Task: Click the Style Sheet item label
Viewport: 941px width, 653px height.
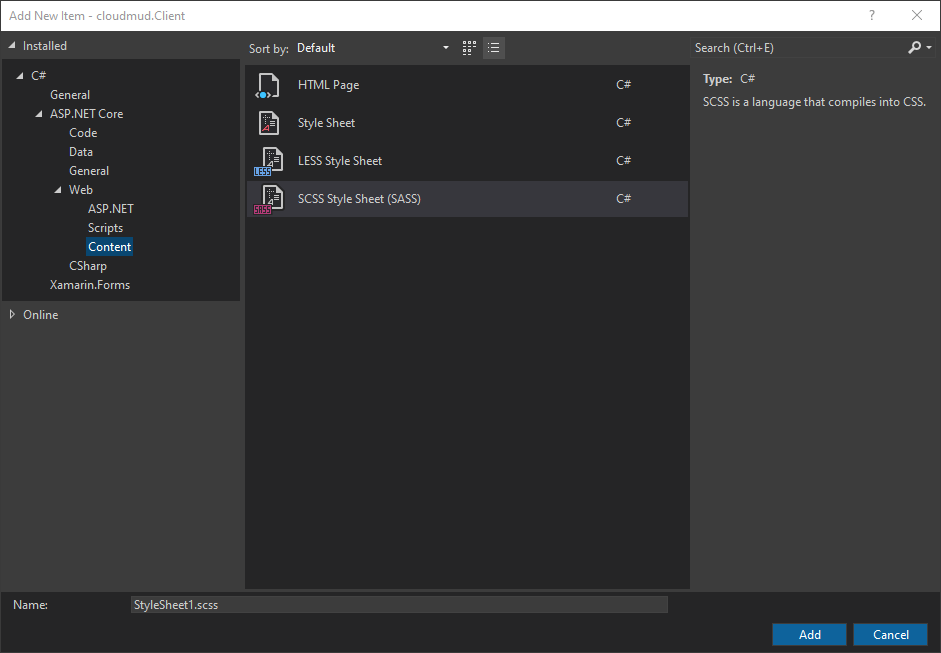Action: click(x=326, y=123)
